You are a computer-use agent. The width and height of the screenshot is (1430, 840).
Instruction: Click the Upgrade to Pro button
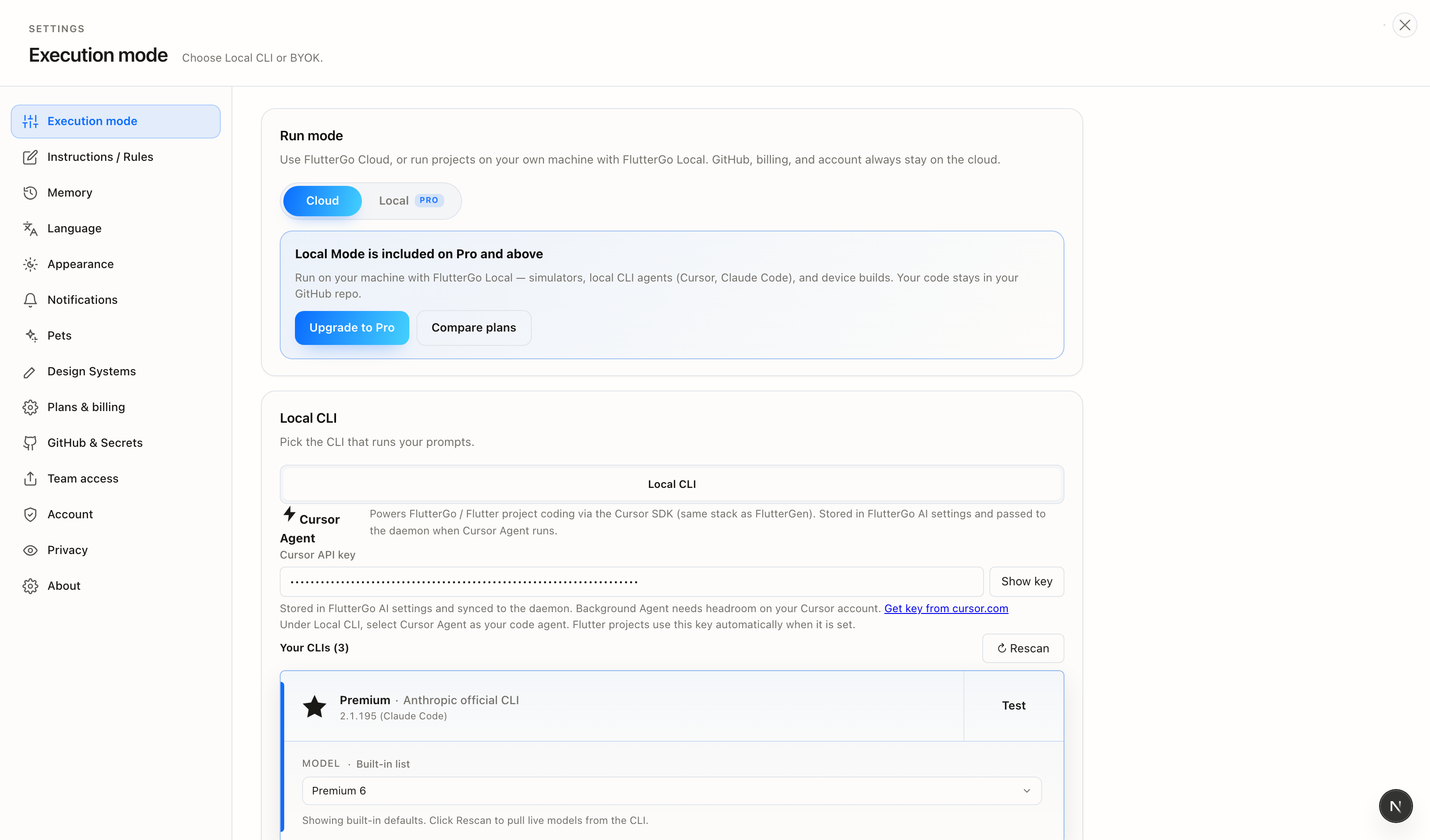coord(352,328)
